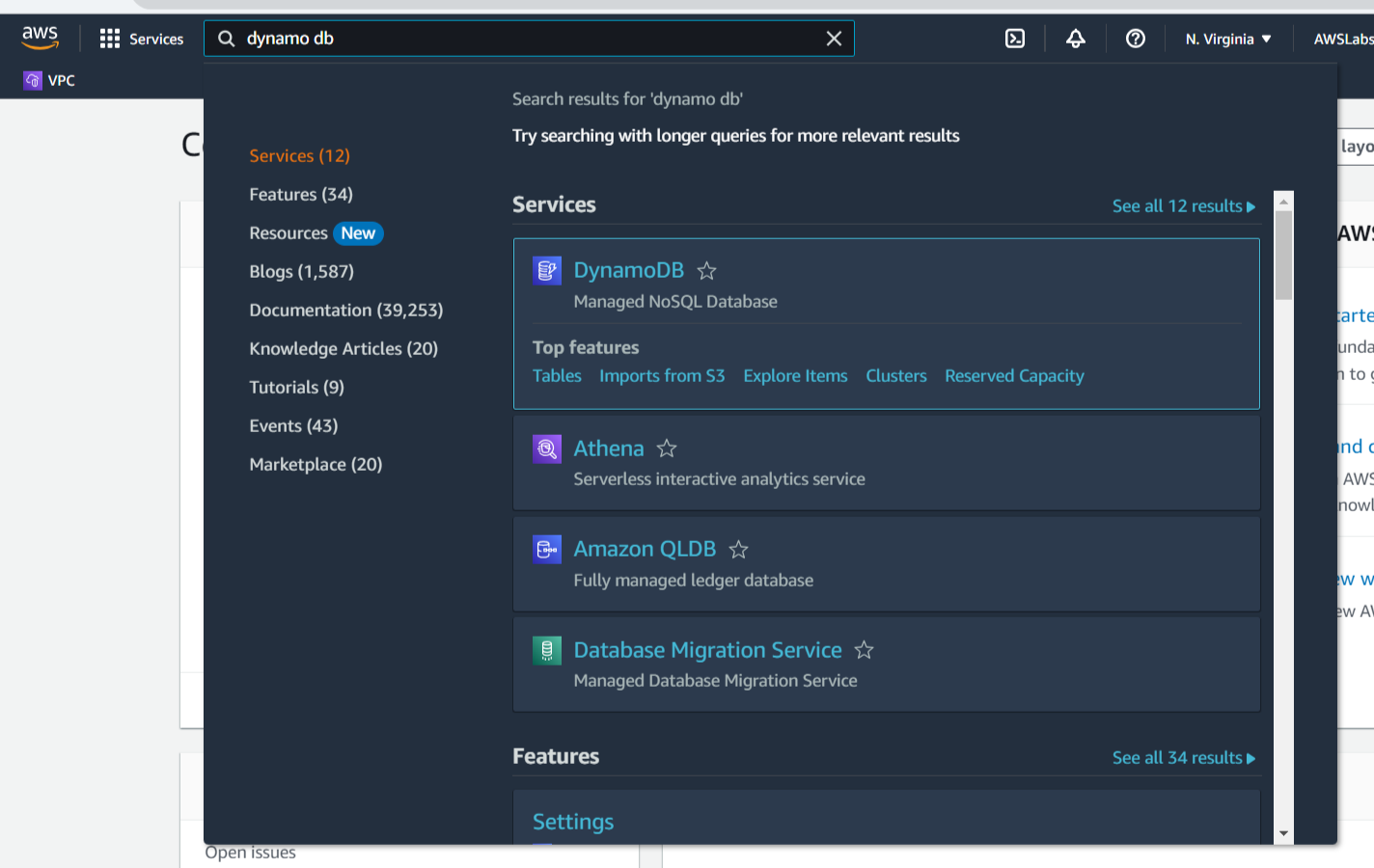Select the Tutorials (9) filter

(296, 388)
